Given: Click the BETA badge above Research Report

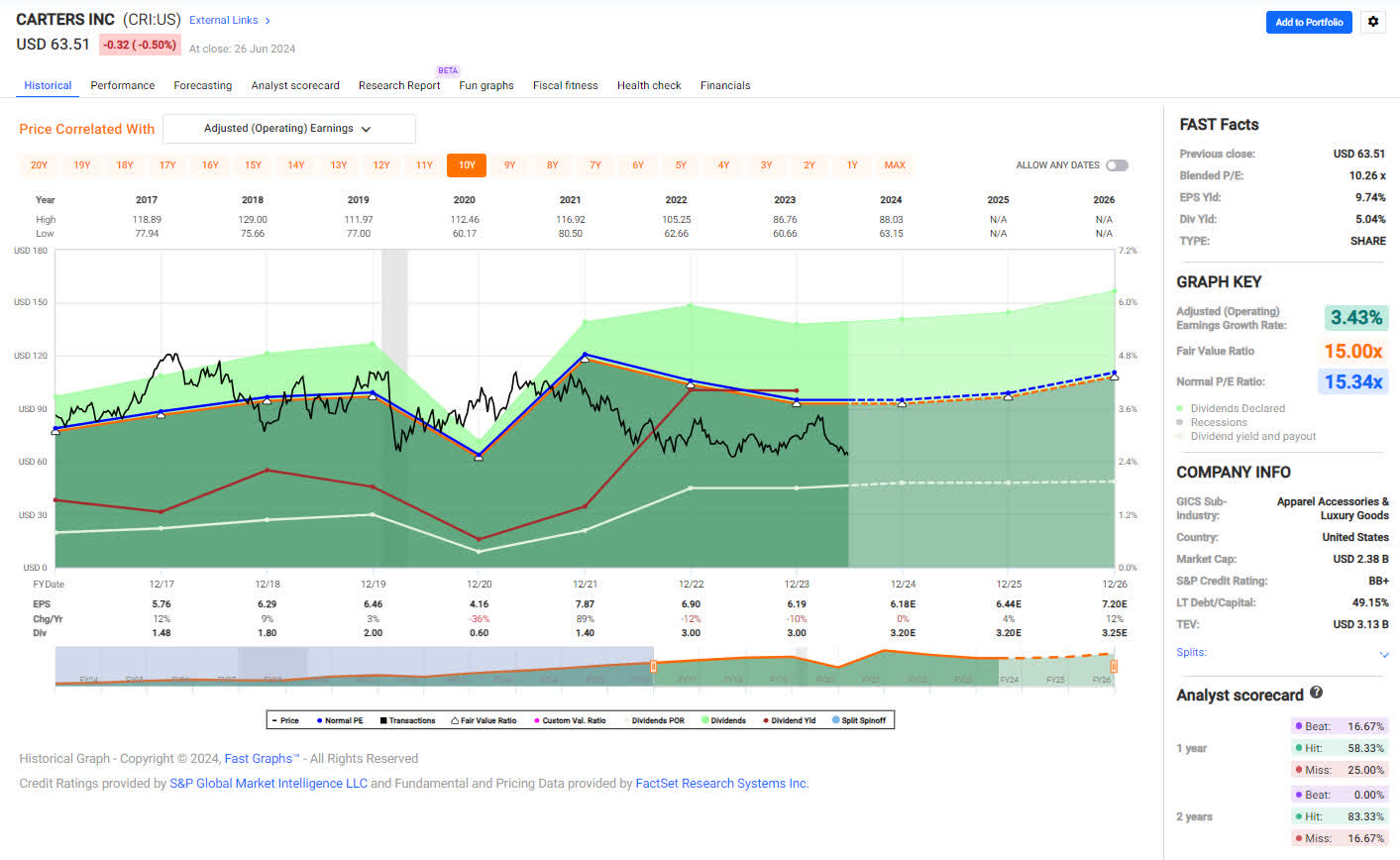Looking at the screenshot, I should click(x=448, y=70).
